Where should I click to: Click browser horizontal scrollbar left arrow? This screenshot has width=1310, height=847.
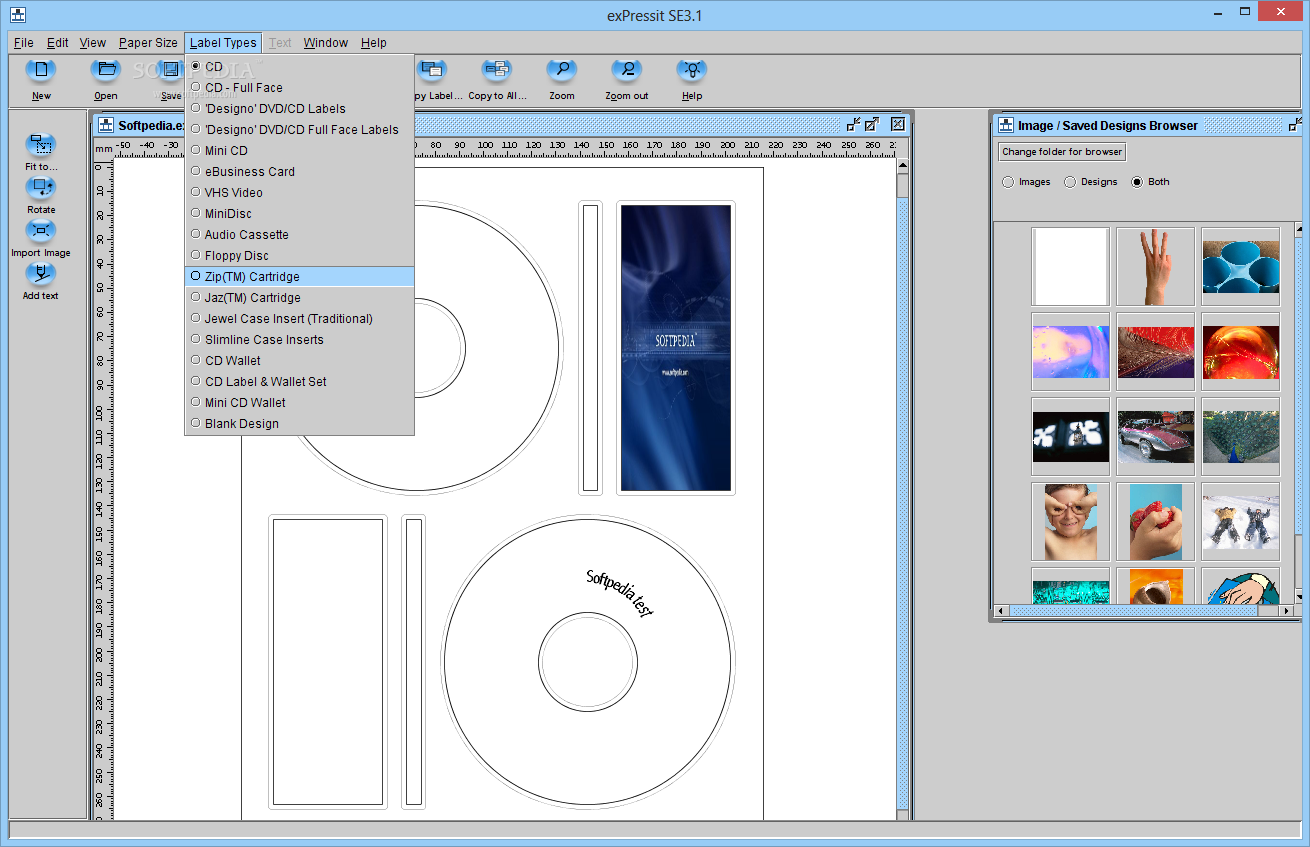pyautogui.click(x=1000, y=610)
